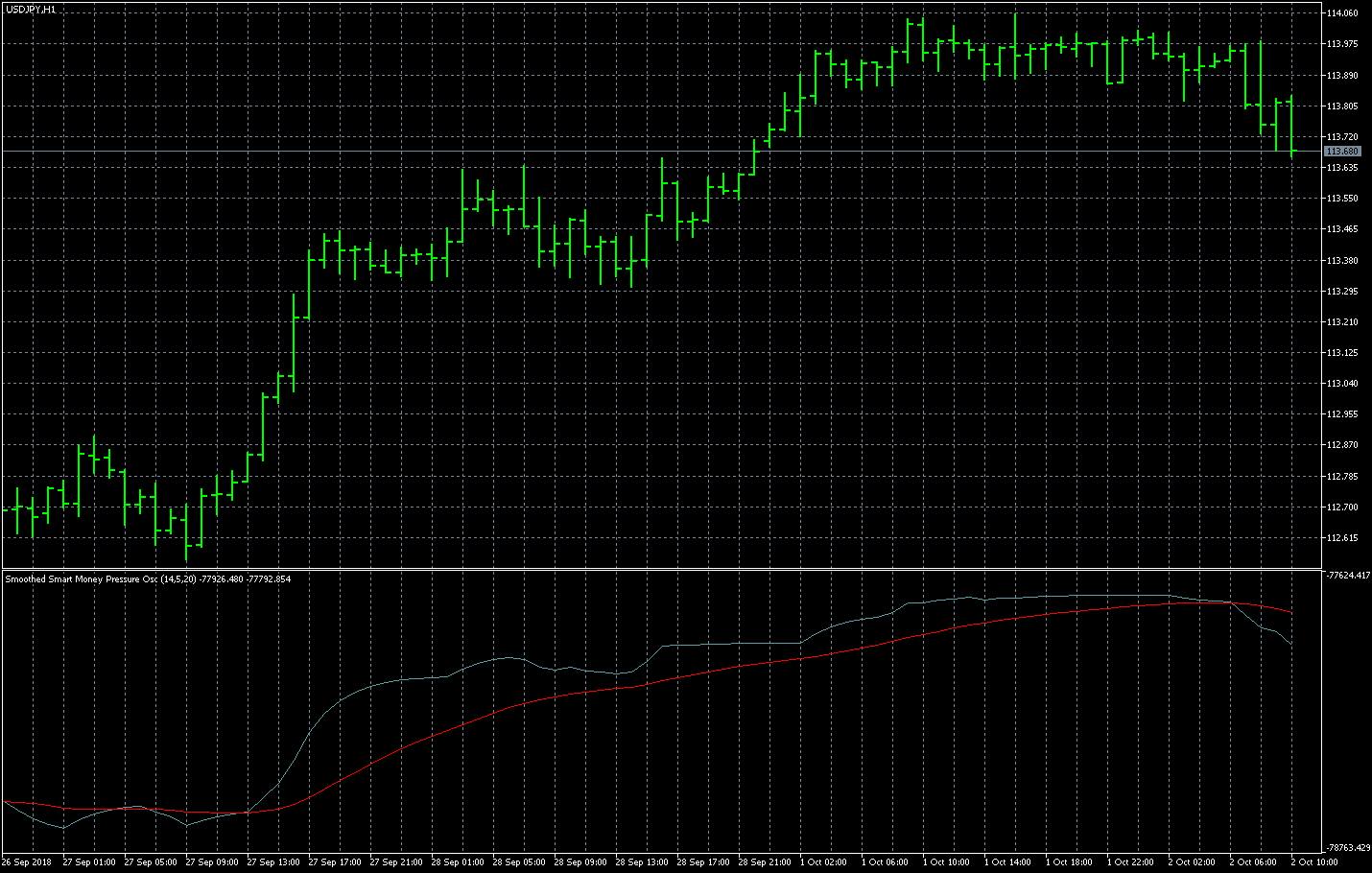This screenshot has width=1372, height=873.
Task: Click the 28 Sep 05:00 time marker
Action: [519, 862]
